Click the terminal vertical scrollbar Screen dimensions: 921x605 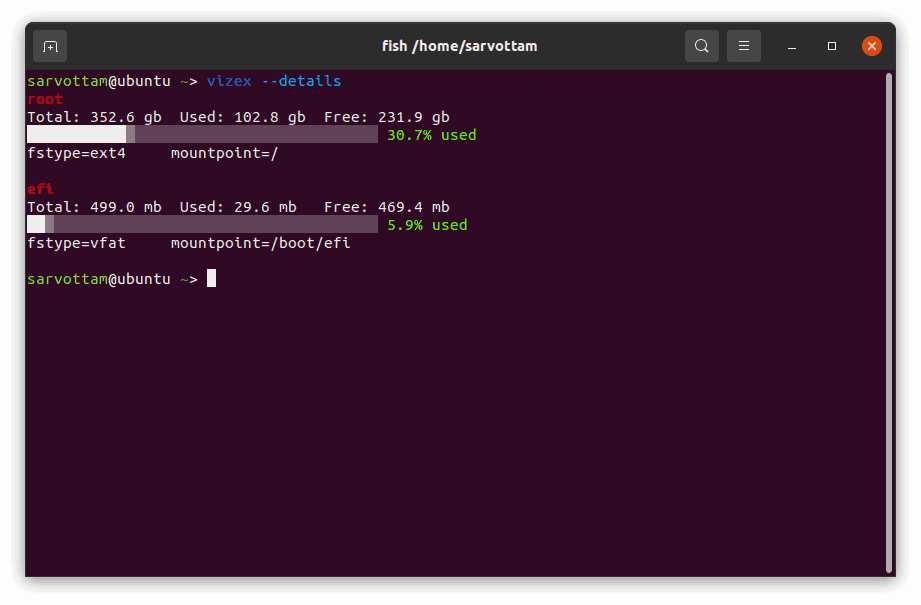click(x=889, y=322)
